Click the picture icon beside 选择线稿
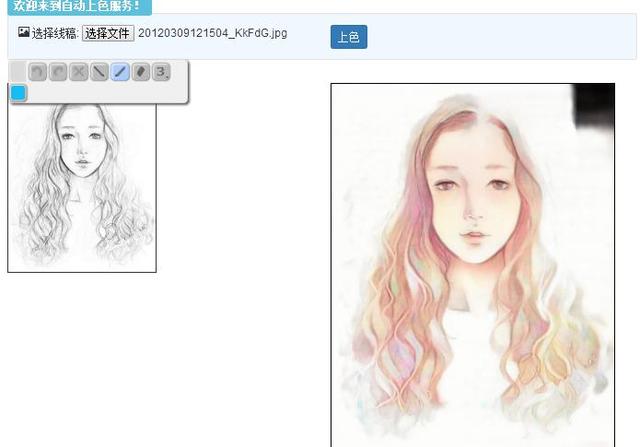The image size is (640, 447). coord(24,32)
